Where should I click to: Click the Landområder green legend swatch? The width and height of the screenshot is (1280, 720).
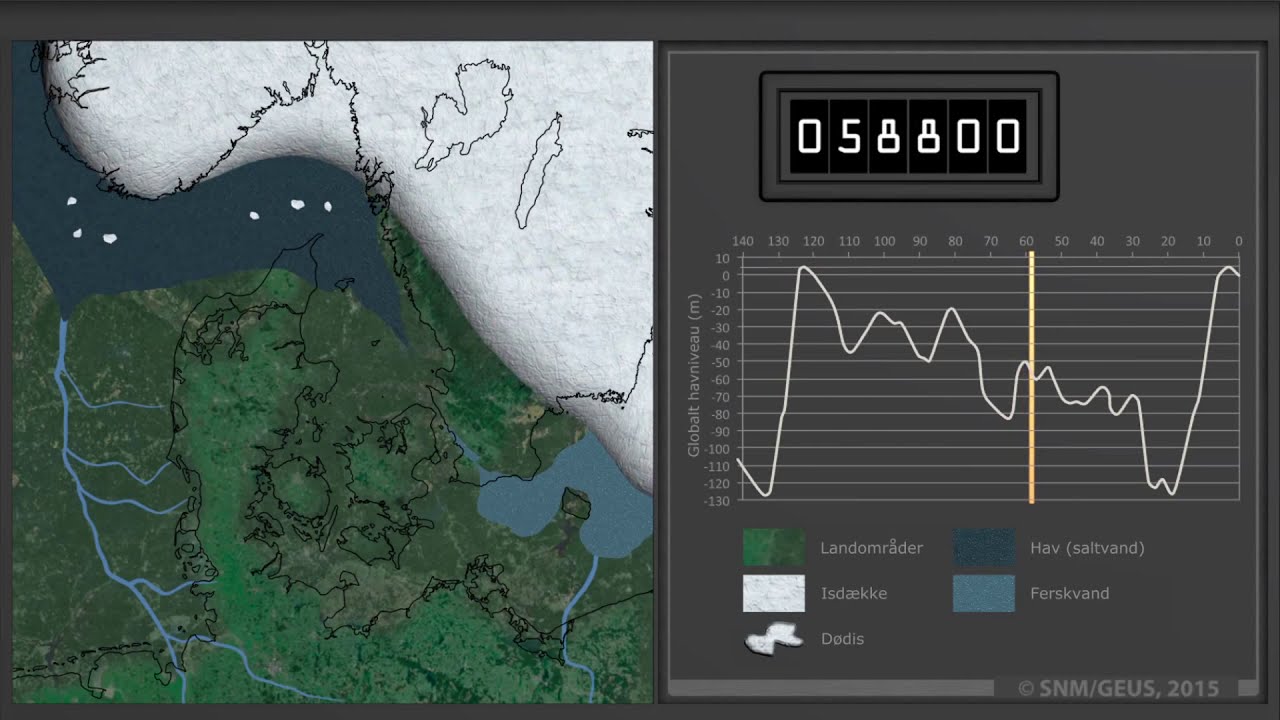(773, 547)
